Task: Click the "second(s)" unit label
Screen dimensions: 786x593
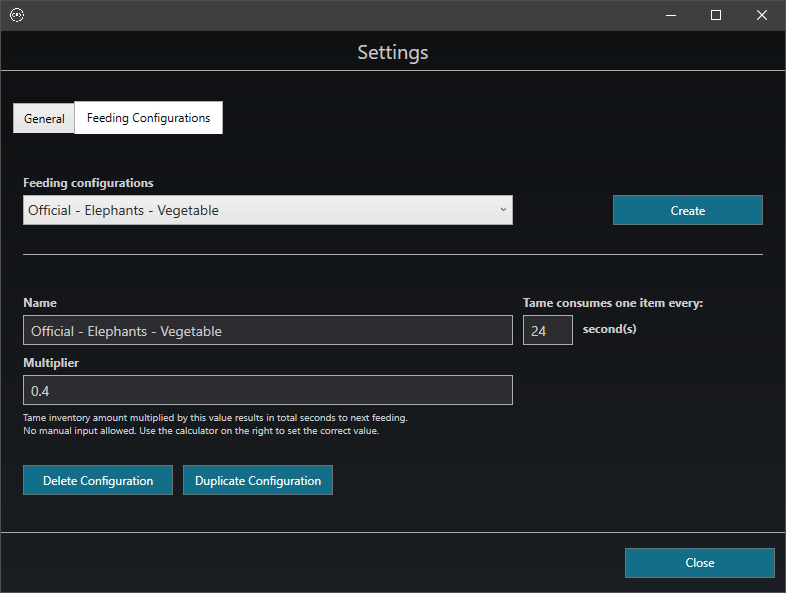Action: (x=609, y=329)
